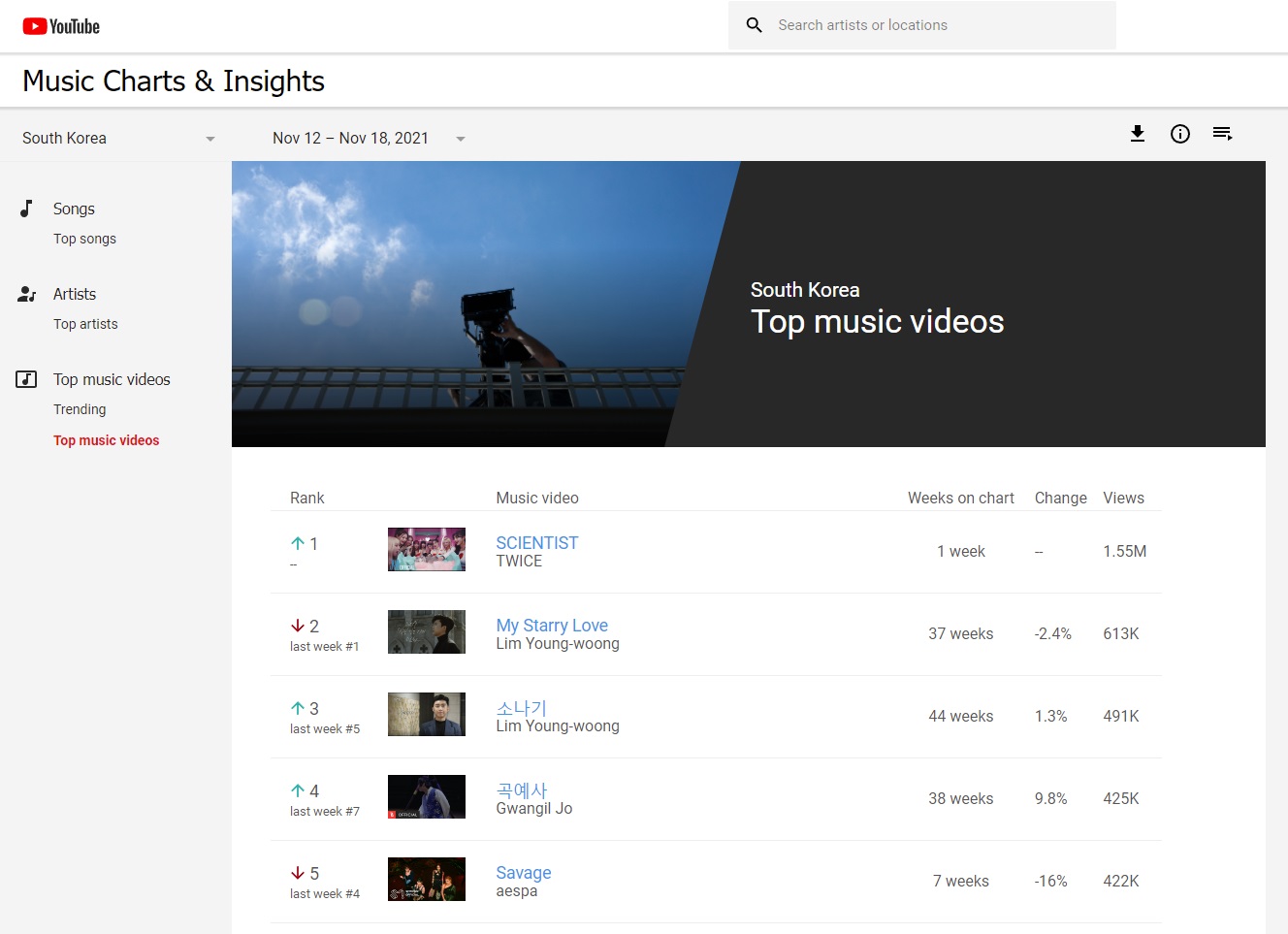Click the Songs music note icon
Image resolution: width=1288 pixels, height=934 pixels.
pos(27,209)
